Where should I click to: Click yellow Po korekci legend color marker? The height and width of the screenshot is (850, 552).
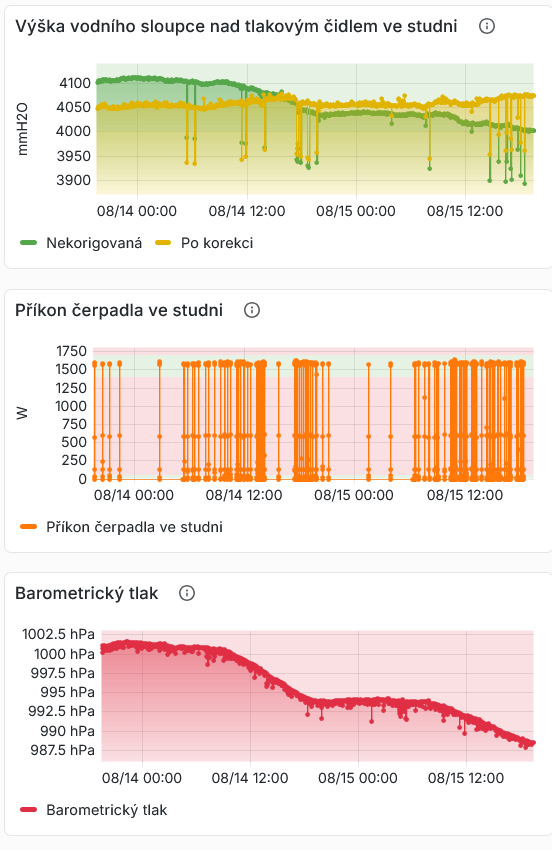(x=163, y=243)
